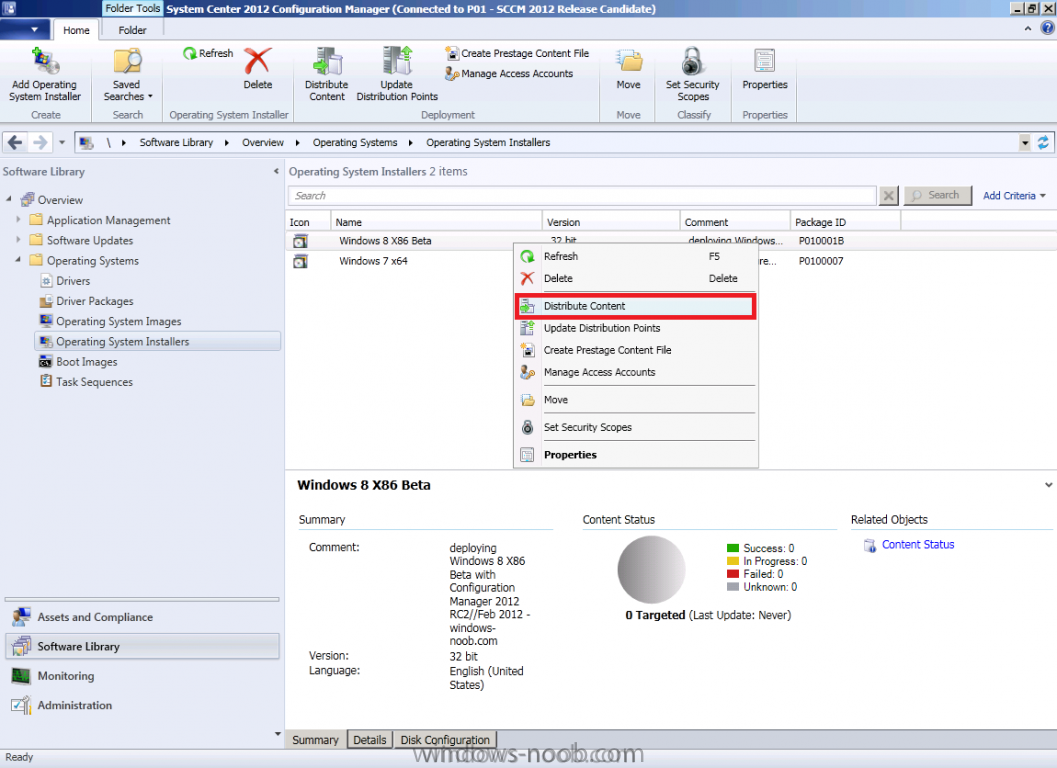The image size is (1057, 768).
Task: Click the search input field
Action: (x=582, y=196)
